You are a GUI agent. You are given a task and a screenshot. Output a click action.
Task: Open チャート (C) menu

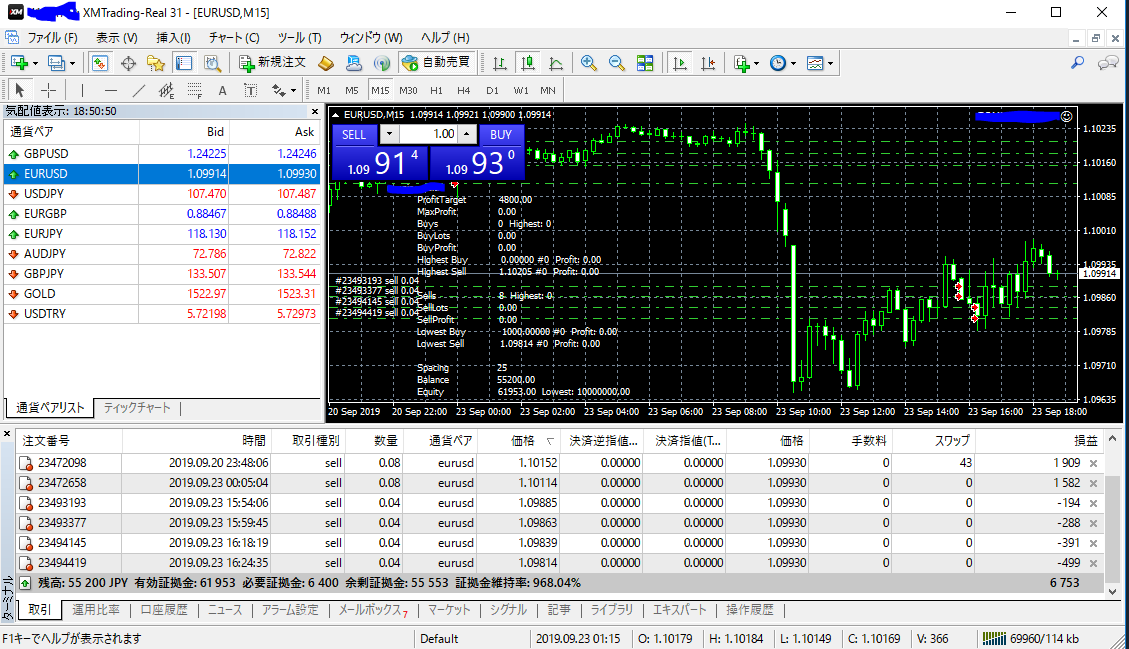click(x=234, y=37)
